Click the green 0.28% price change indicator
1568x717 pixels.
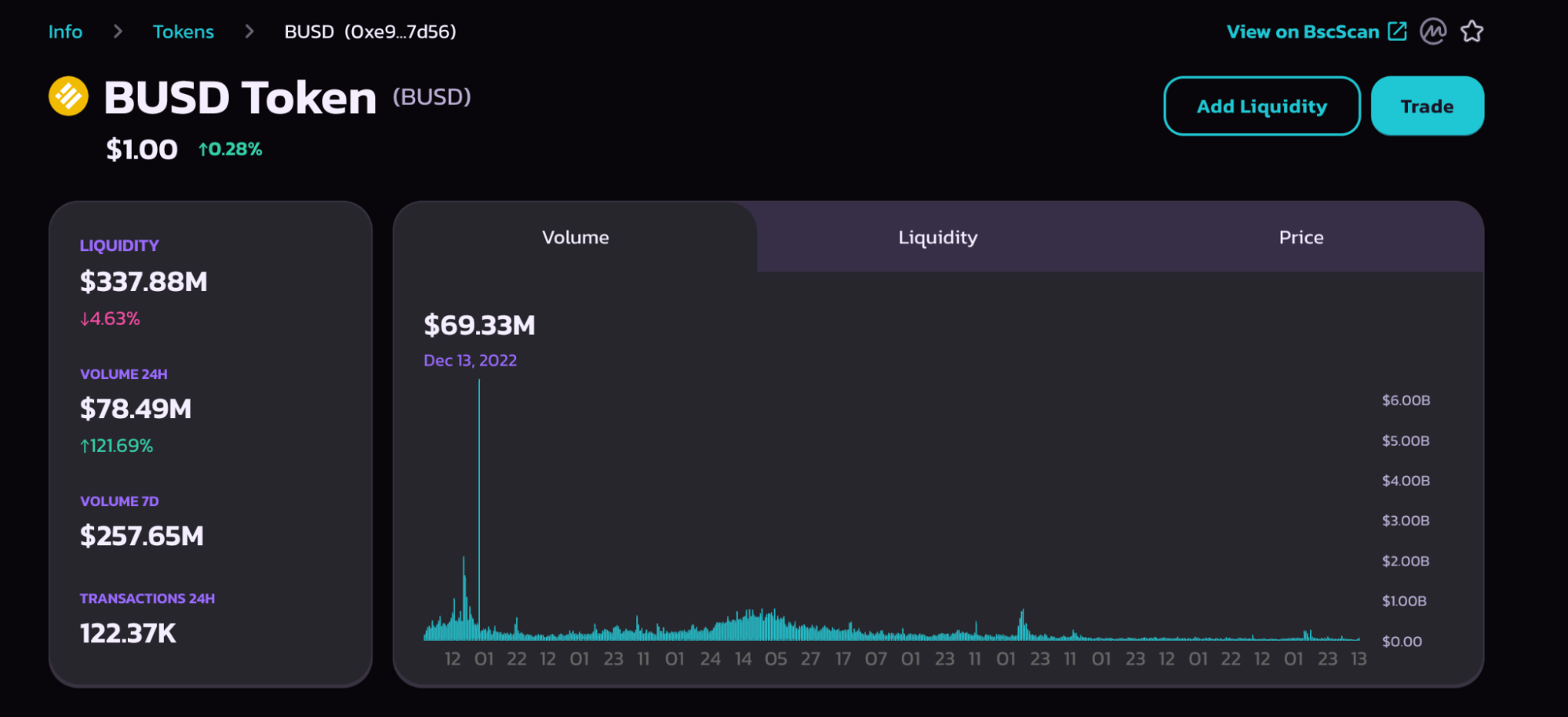(x=231, y=149)
